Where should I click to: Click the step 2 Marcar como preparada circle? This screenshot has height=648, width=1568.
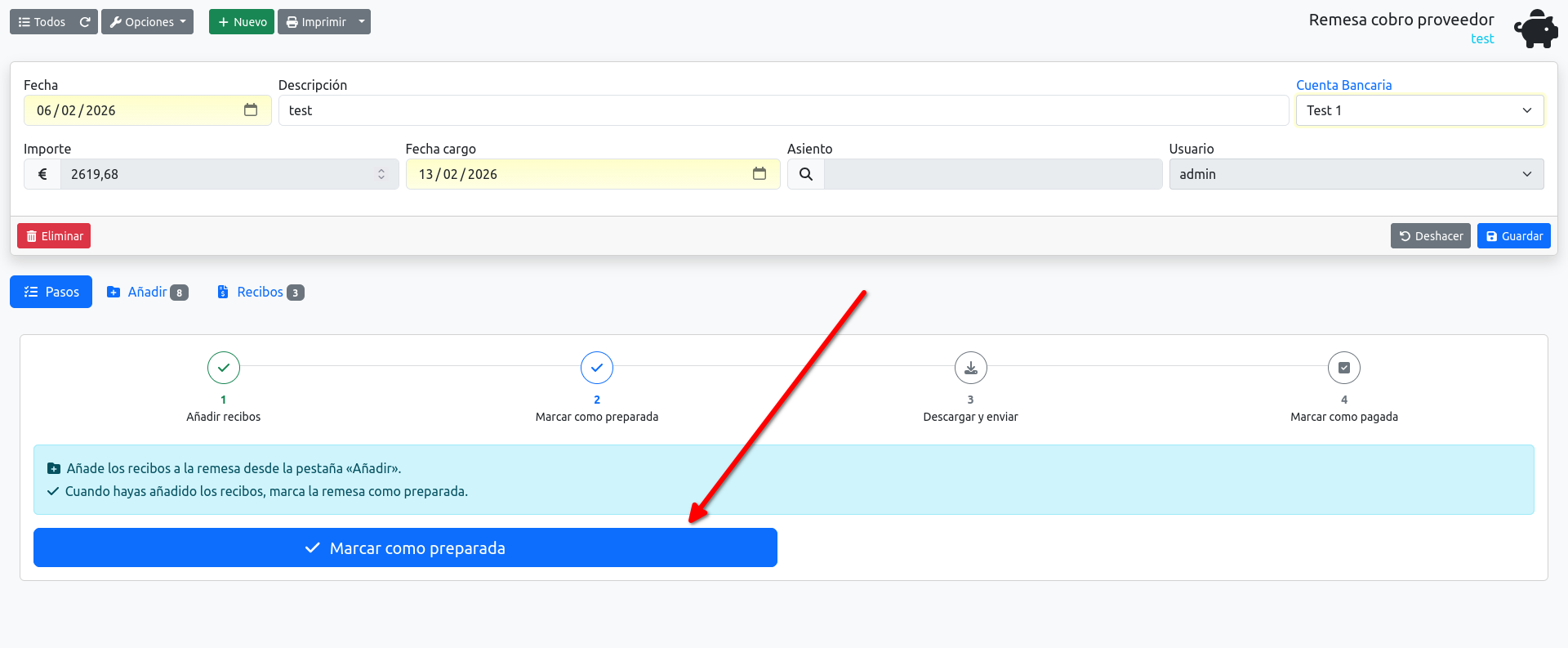[597, 368]
